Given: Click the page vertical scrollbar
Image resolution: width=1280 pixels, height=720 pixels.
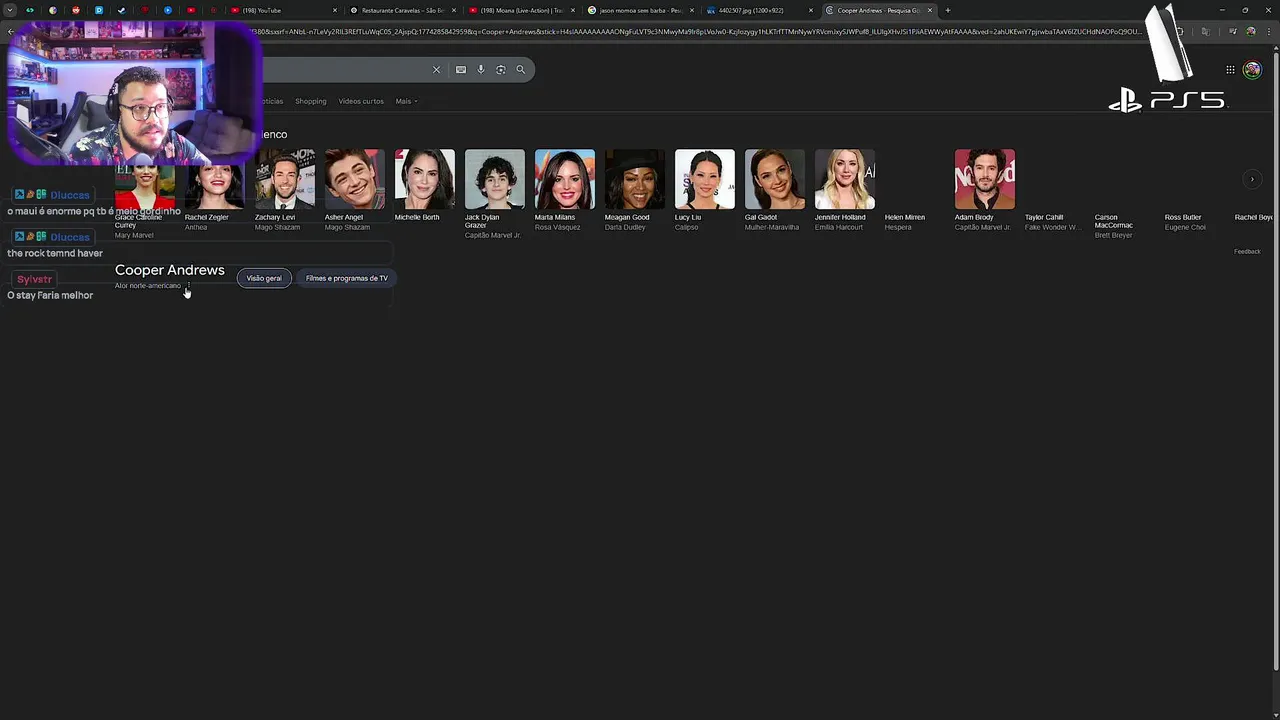Looking at the screenshot, I should coord(1275,360).
